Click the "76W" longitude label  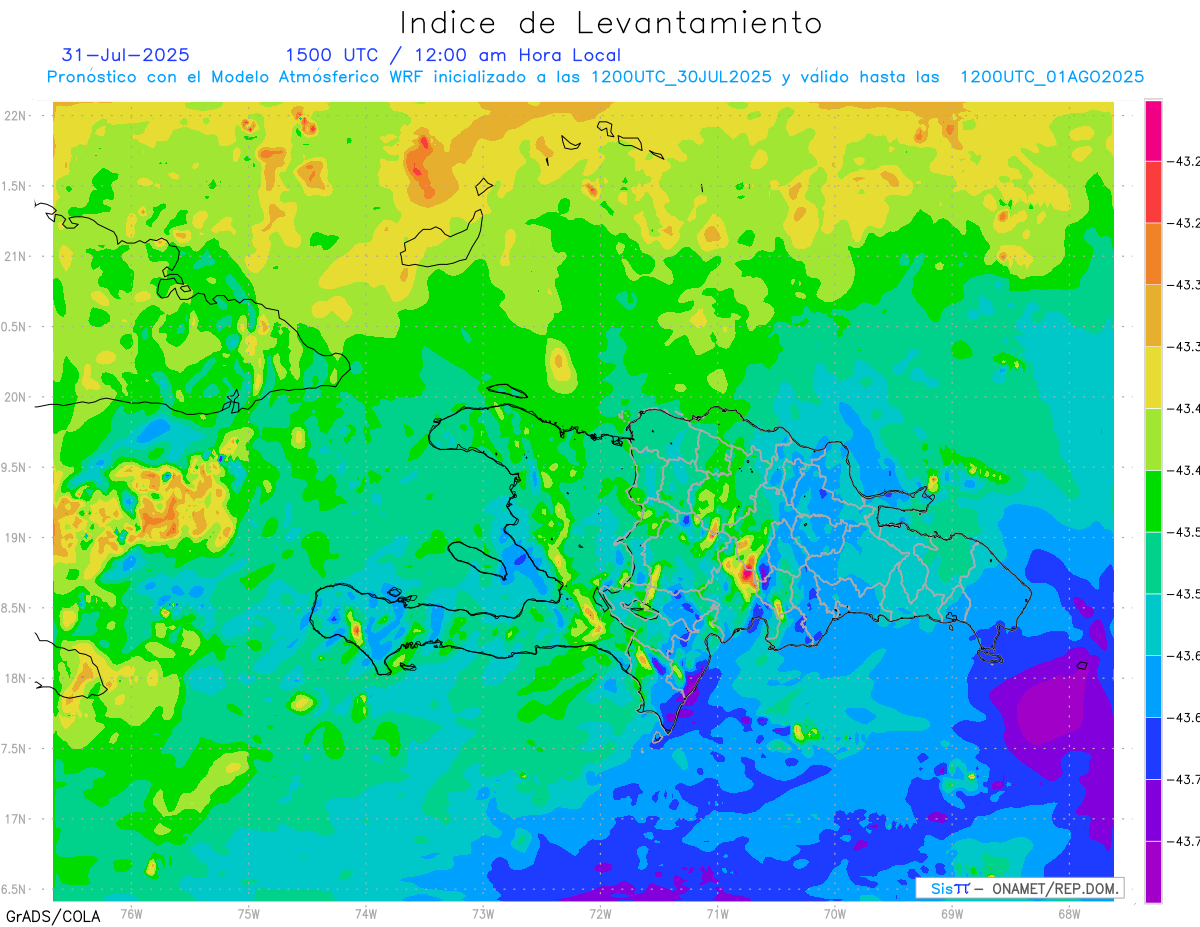(131, 913)
